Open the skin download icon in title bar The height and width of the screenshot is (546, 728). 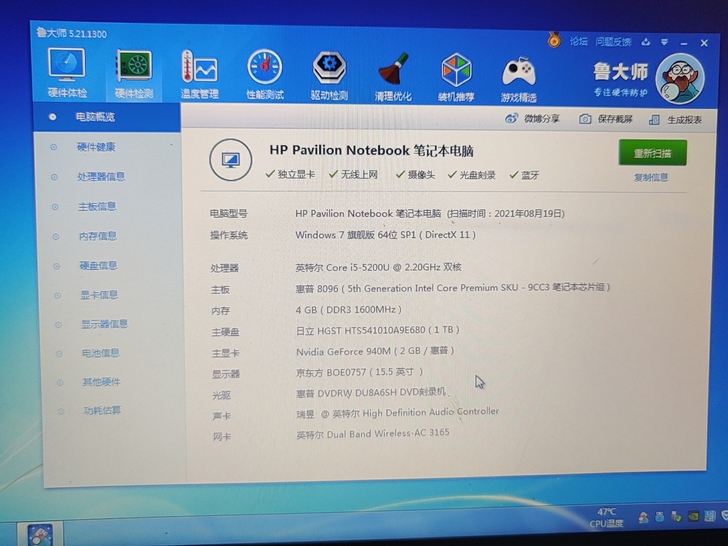pos(645,42)
